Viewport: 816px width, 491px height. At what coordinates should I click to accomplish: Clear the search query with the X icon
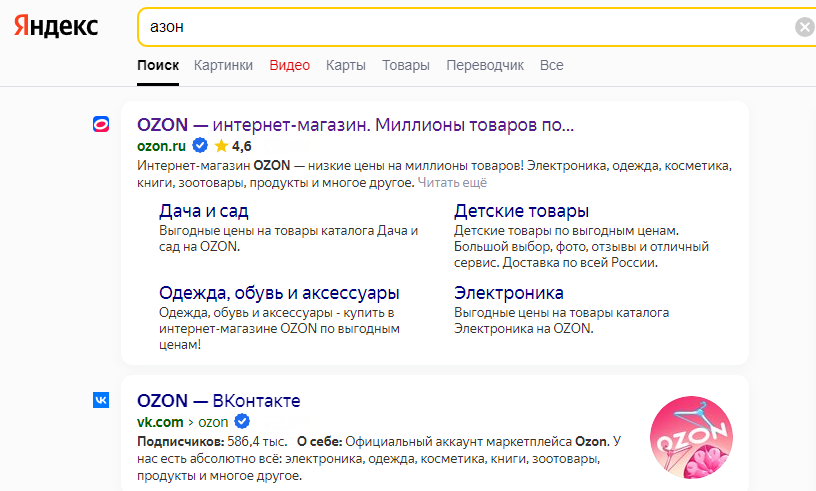pyautogui.click(x=805, y=27)
